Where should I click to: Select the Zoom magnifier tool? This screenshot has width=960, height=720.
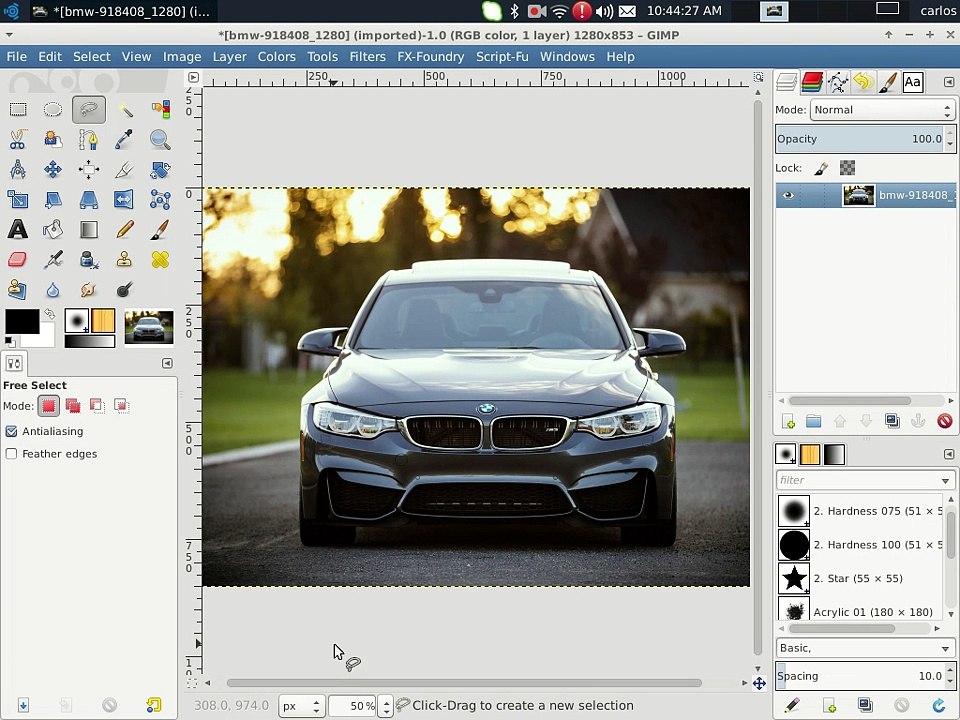[x=160, y=140]
